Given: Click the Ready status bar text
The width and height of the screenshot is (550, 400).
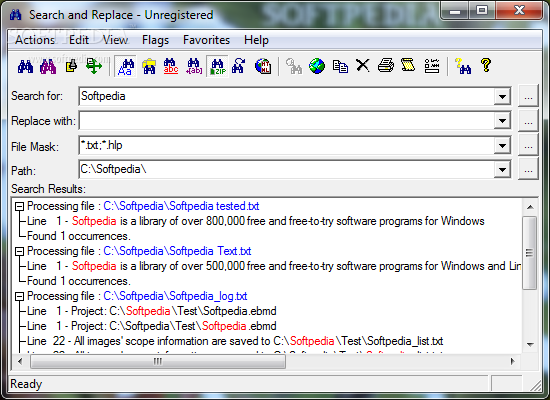Looking at the screenshot, I should (26, 384).
